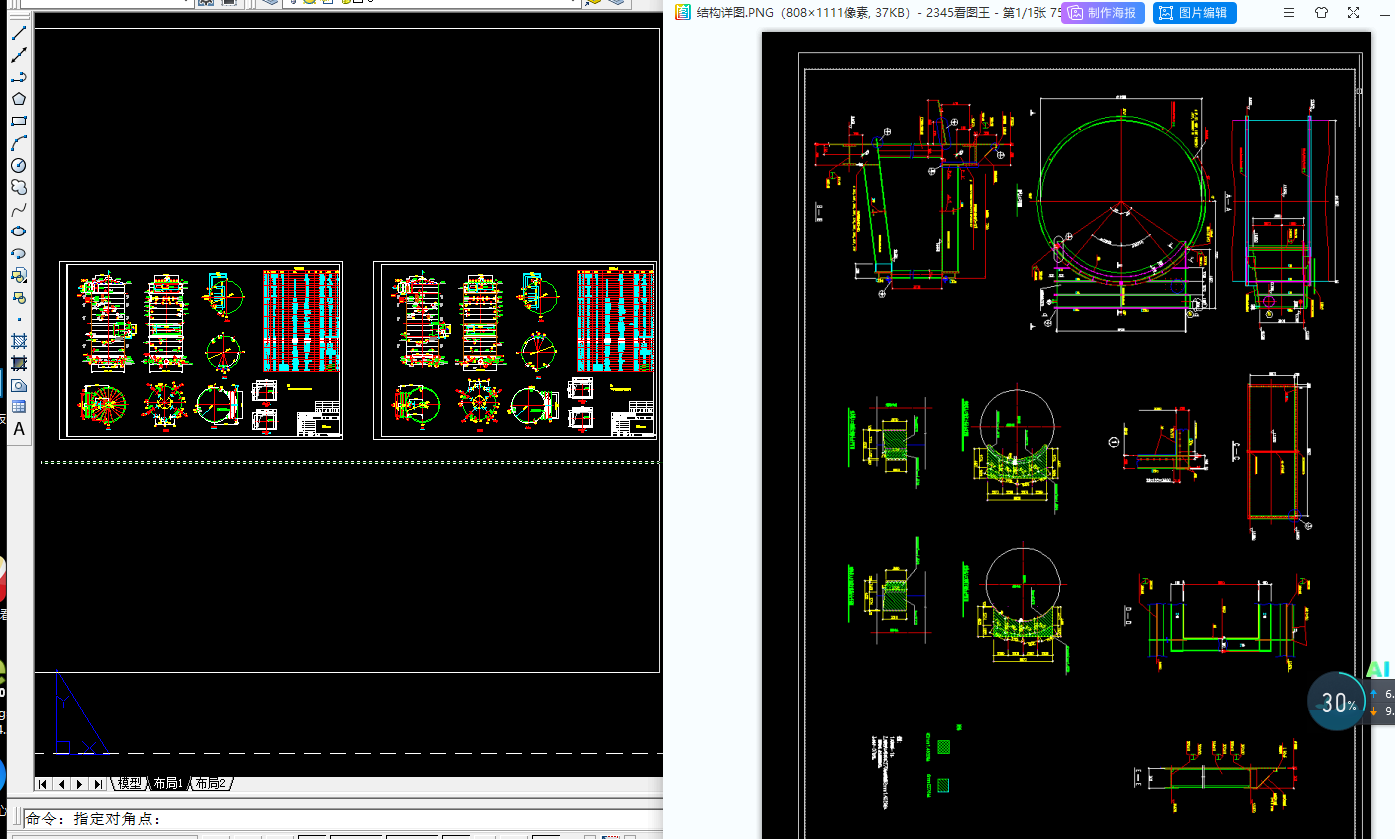
Task: Toggle fullscreen in the image viewer
Action: tap(1353, 13)
